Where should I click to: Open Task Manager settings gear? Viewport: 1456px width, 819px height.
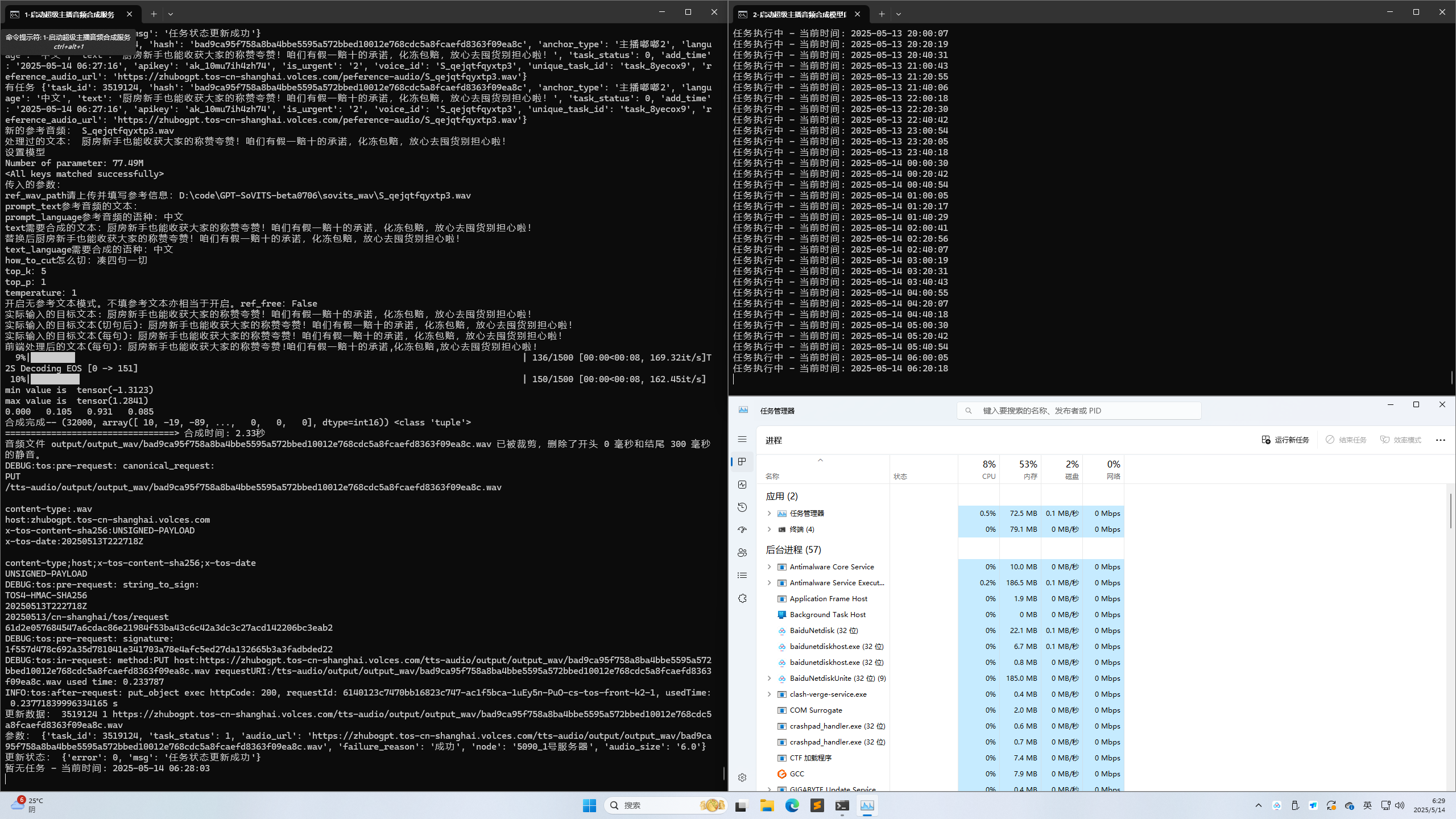742,777
